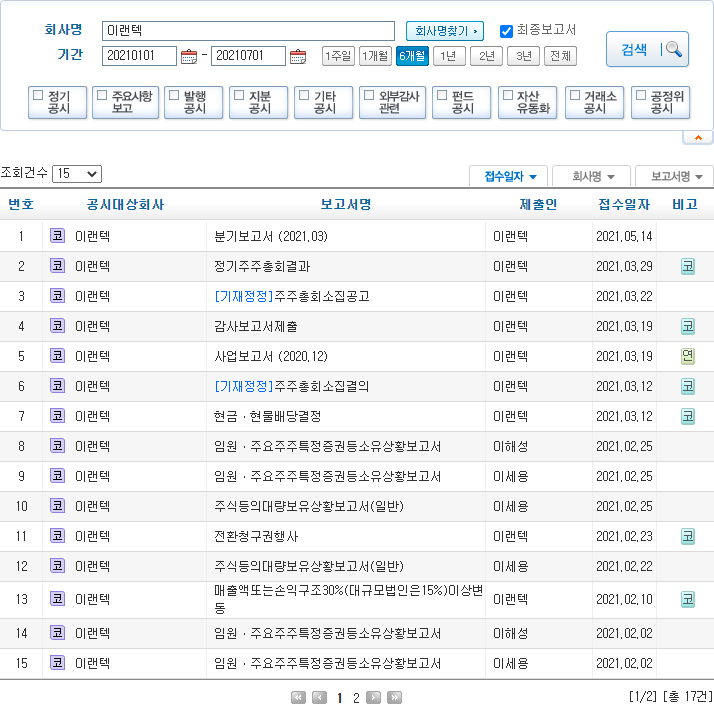Open 매출액또는손익구조30% 변동 report
The width and height of the screenshot is (714, 704).
pos(348,599)
